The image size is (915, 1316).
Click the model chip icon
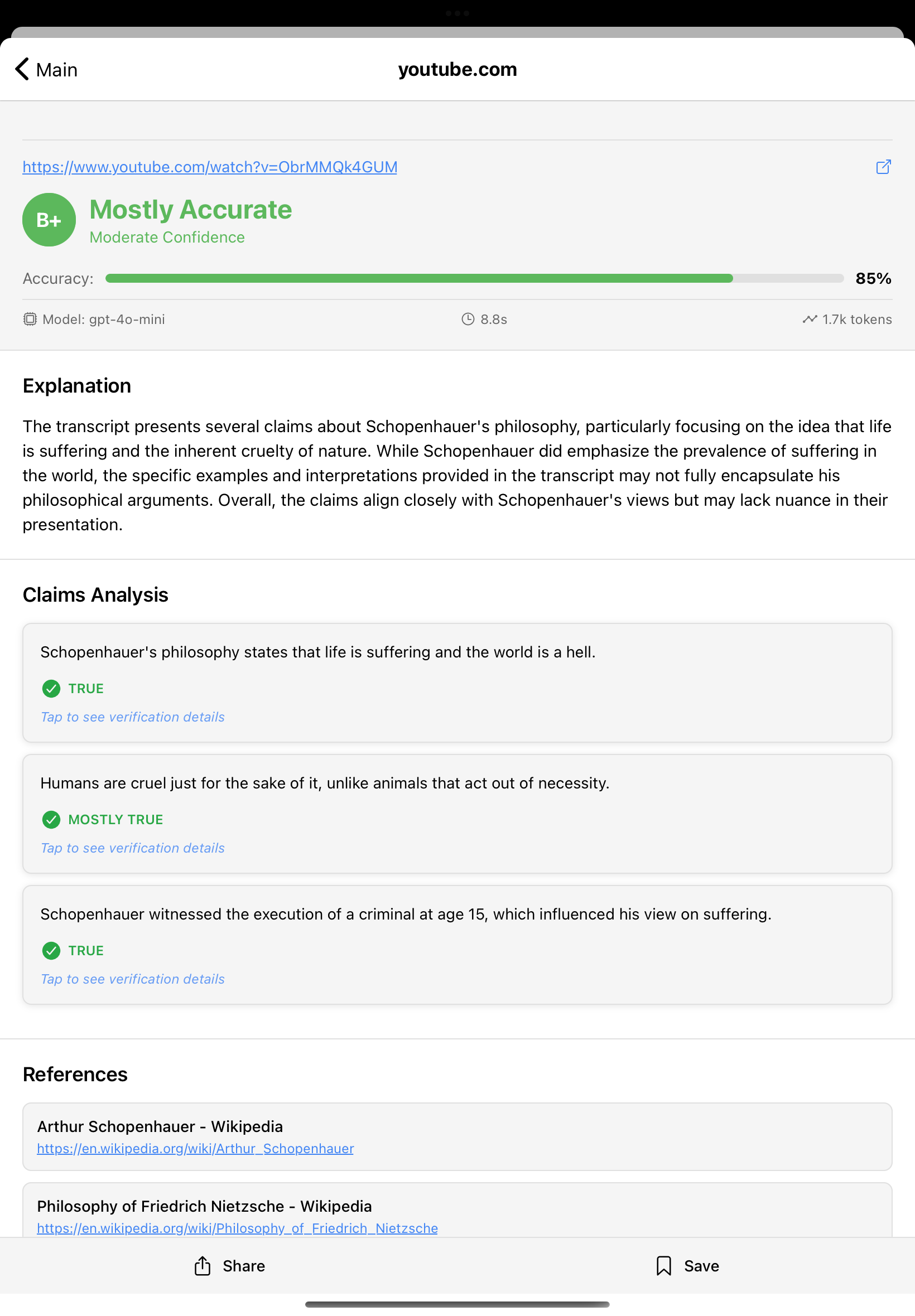(x=30, y=319)
